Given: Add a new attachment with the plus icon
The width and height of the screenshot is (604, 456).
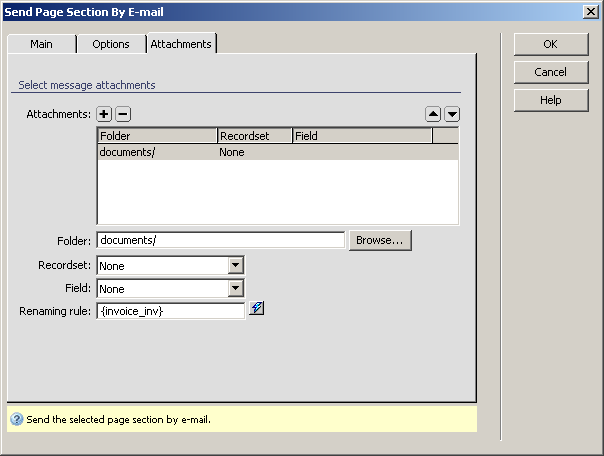Looking at the screenshot, I should (x=104, y=115).
